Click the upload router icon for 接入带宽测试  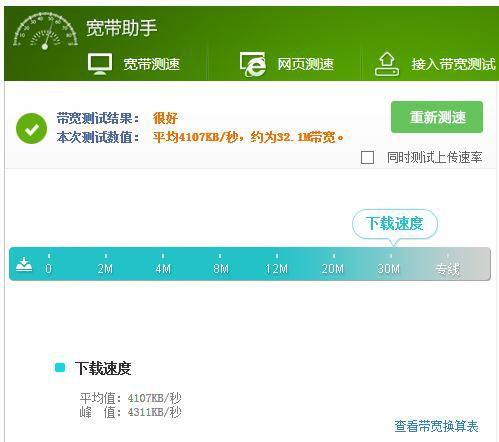[x=386, y=64]
